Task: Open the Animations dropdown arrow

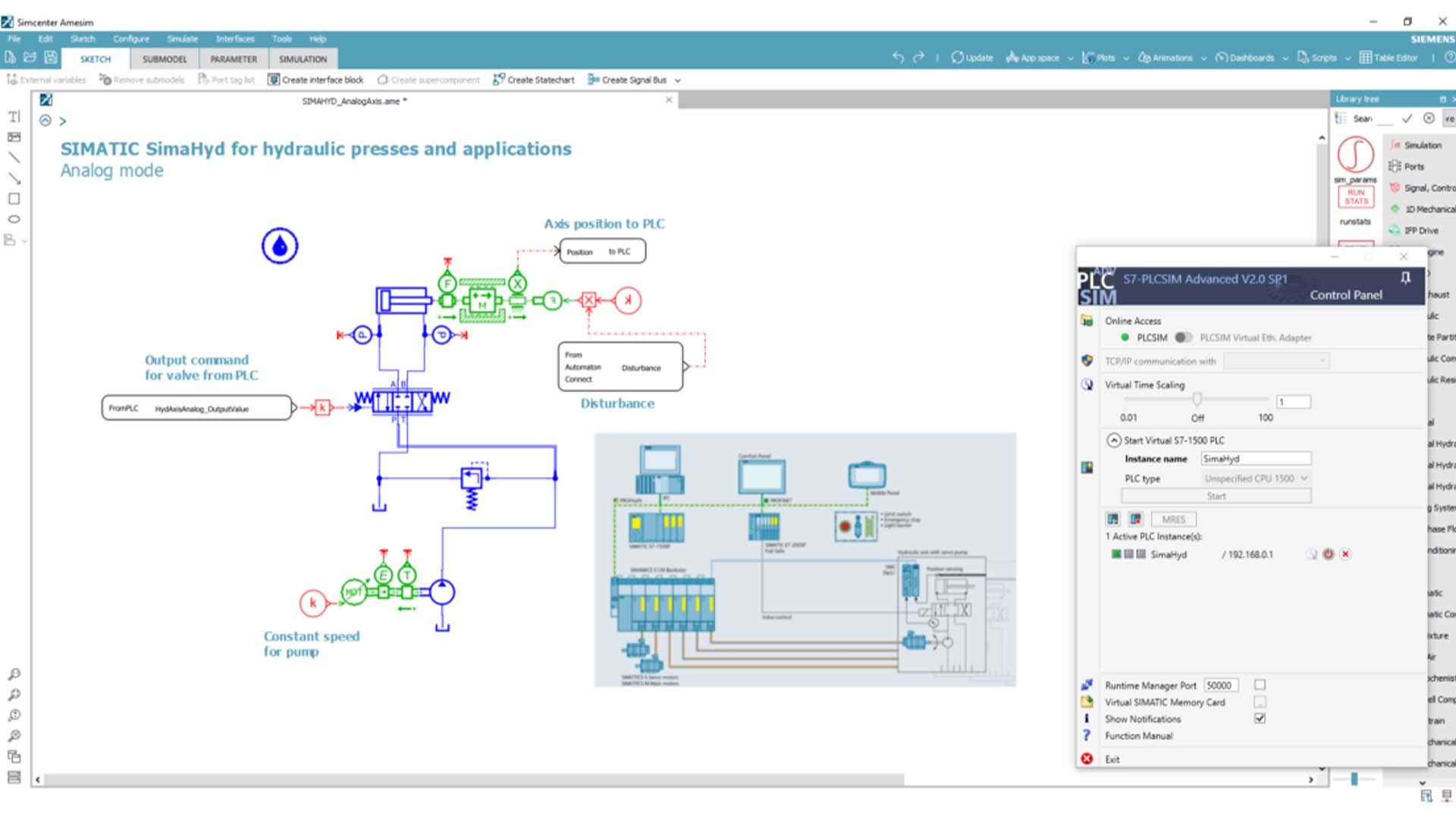Action: (x=1204, y=58)
